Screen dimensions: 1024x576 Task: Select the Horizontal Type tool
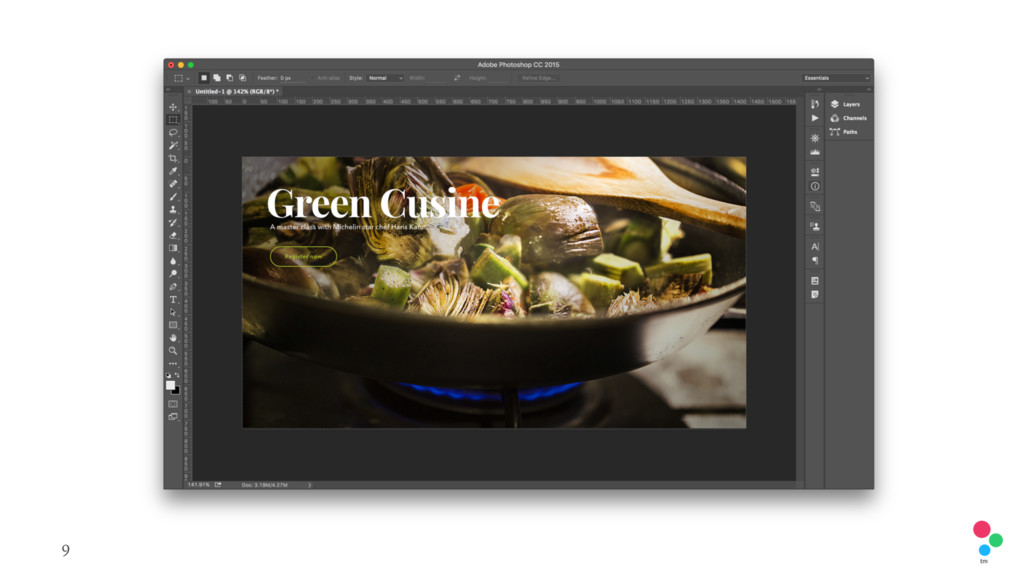[173, 300]
